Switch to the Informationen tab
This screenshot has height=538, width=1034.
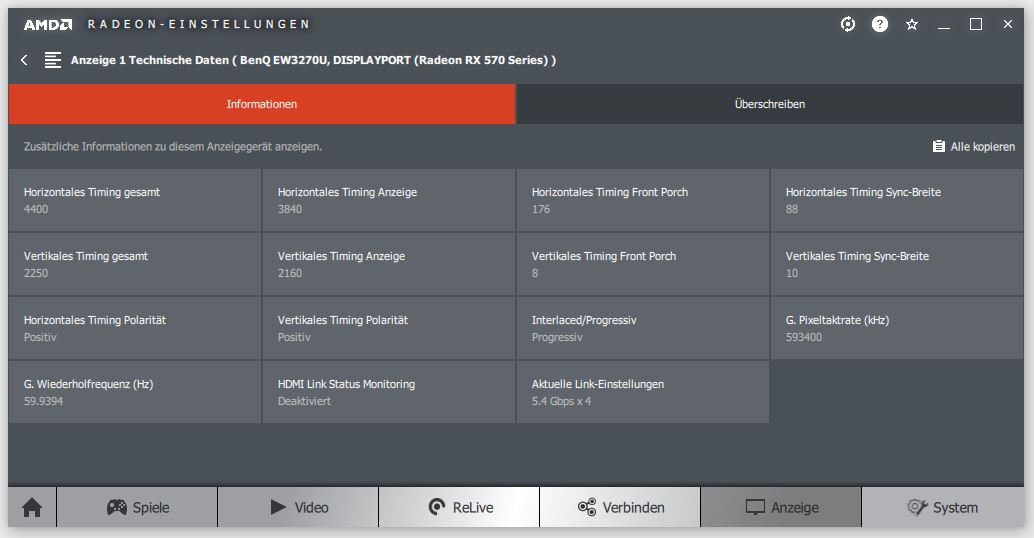pyautogui.click(x=262, y=104)
